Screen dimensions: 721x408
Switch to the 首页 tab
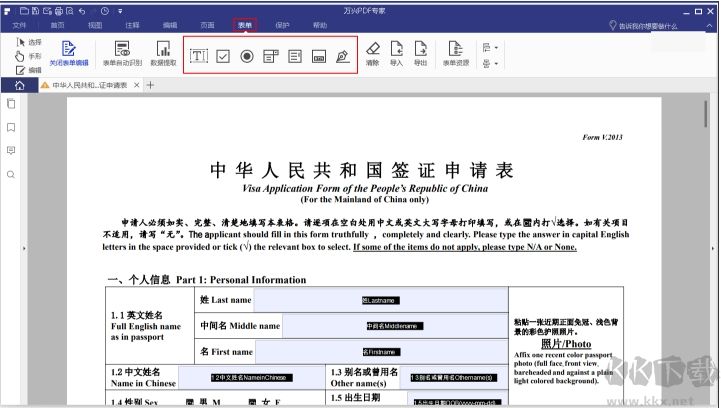[x=57, y=25]
